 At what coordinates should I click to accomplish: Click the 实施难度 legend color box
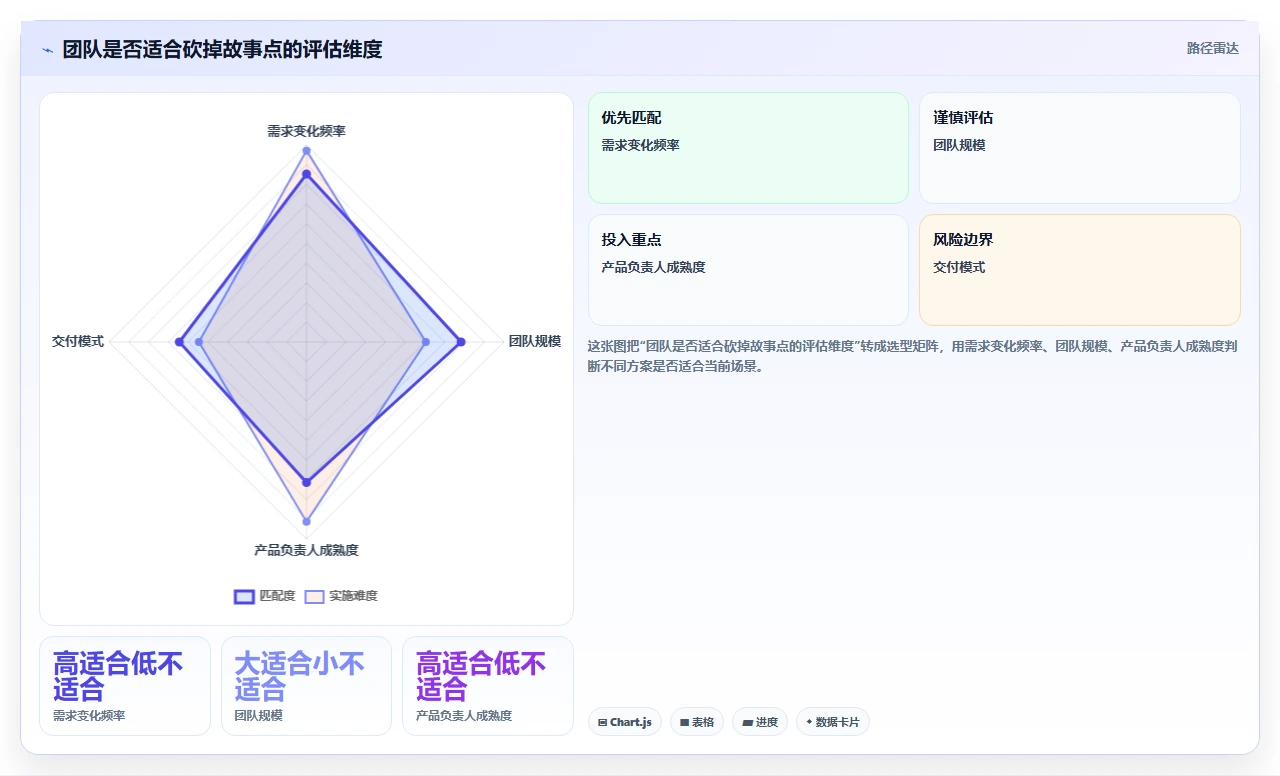point(314,596)
